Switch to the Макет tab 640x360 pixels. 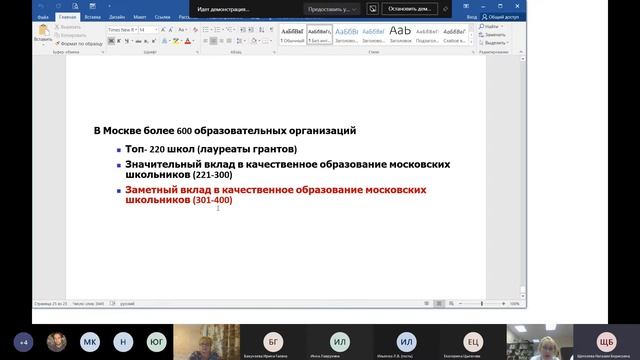(x=140, y=17)
